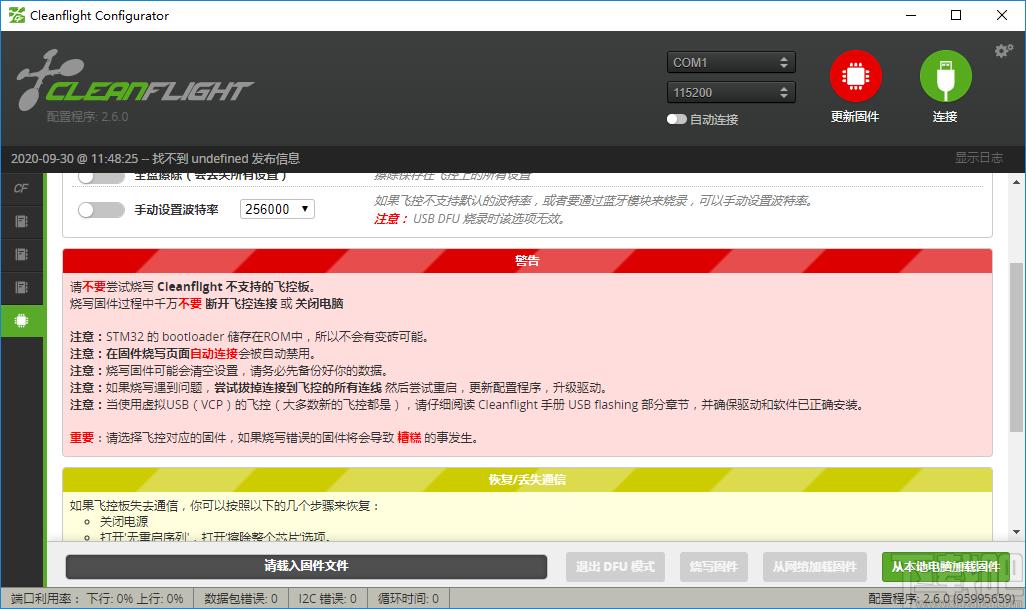This screenshot has height=609, width=1026.
Task: Click the version text under the logo
Action: tap(88, 116)
